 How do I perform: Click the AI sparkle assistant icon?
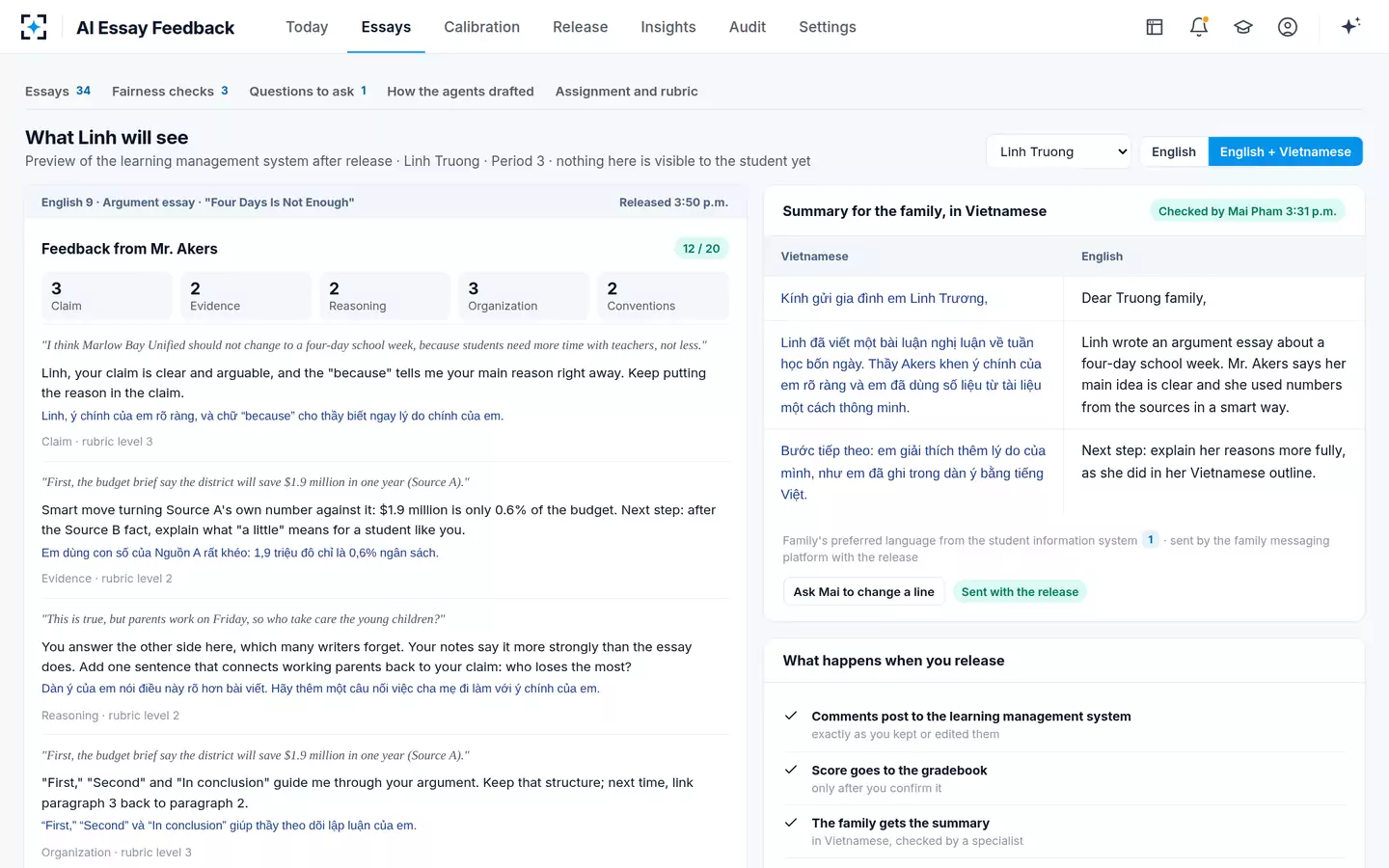[x=1350, y=26]
